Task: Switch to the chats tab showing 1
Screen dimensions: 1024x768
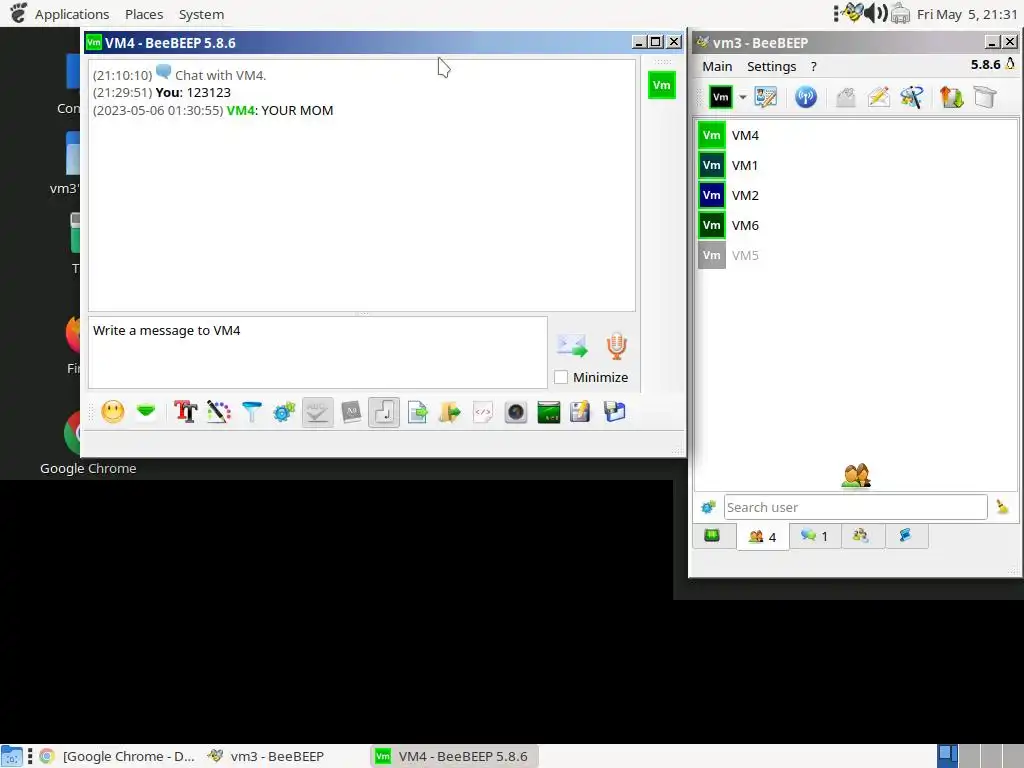Action: coord(814,536)
